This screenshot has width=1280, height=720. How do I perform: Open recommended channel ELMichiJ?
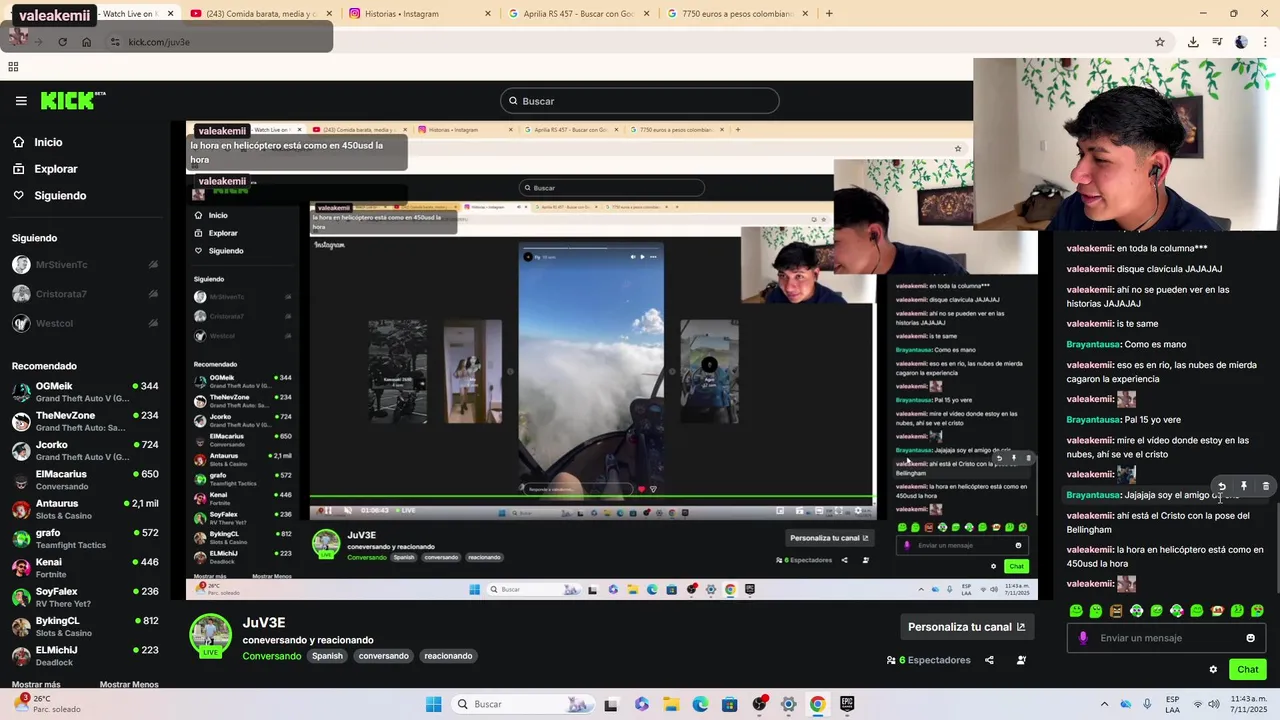(85, 655)
